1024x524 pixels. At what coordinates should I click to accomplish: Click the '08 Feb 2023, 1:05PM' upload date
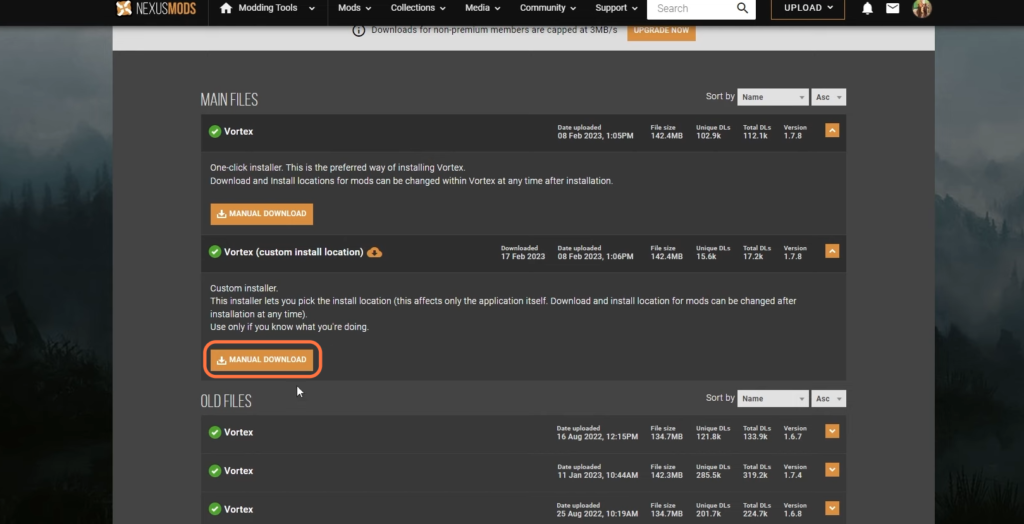[595, 136]
